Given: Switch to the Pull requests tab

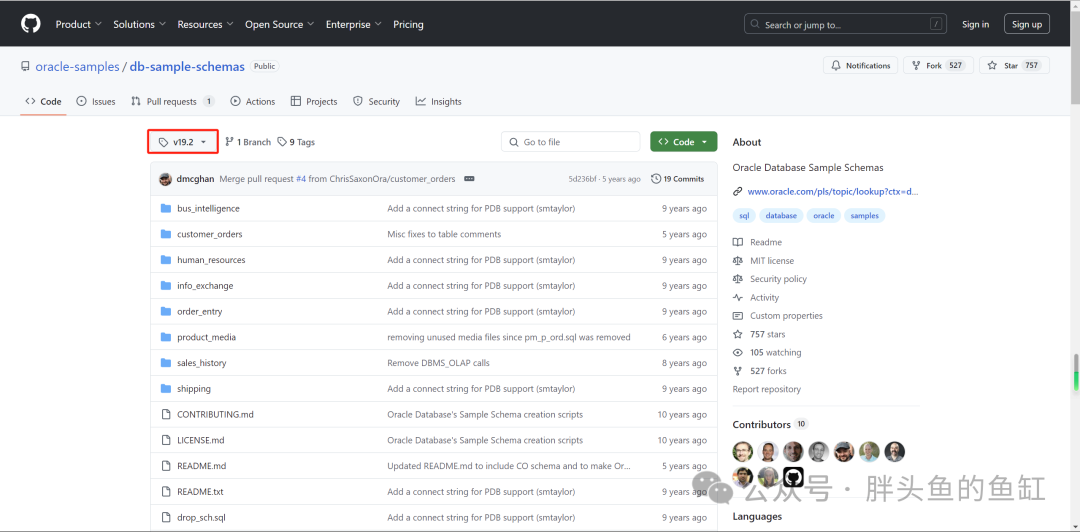Looking at the screenshot, I should 171,101.
